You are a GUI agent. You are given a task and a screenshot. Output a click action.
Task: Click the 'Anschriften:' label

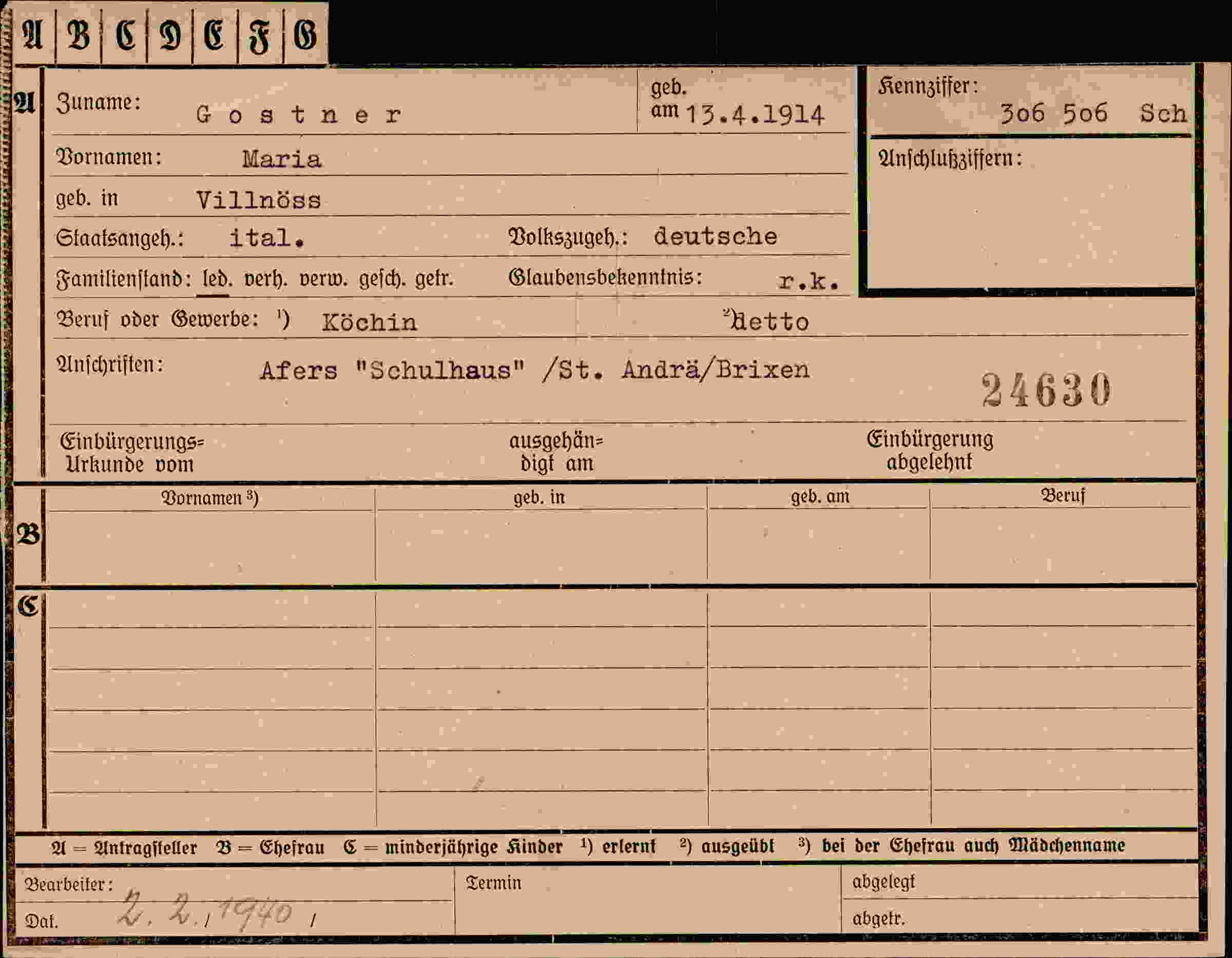[109, 365]
